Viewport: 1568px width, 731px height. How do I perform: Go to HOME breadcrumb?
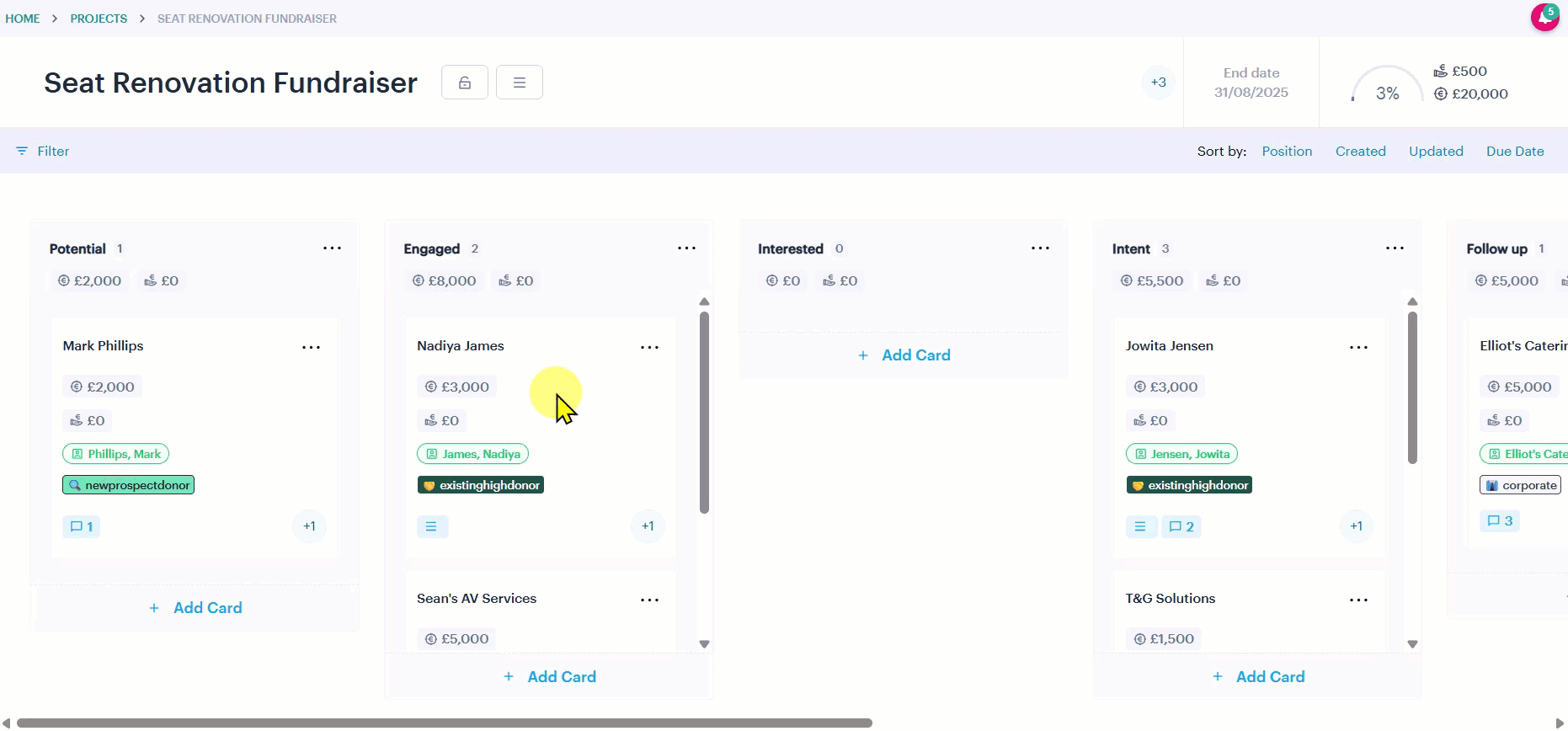pos(23,19)
